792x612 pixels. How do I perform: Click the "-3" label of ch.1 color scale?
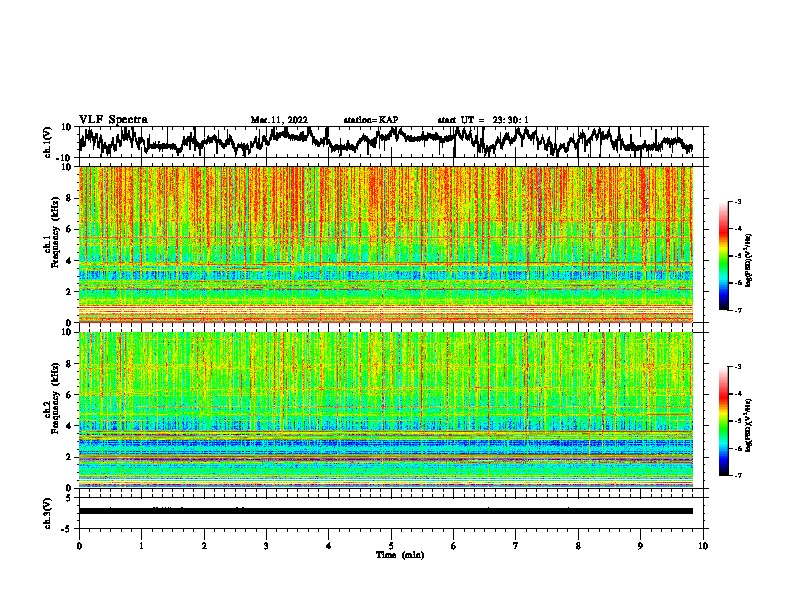(x=738, y=201)
